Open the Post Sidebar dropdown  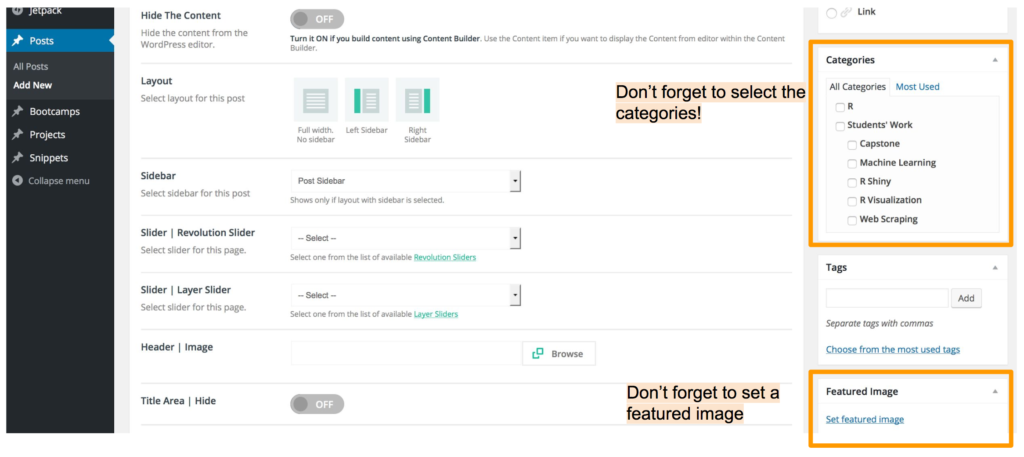(x=406, y=181)
